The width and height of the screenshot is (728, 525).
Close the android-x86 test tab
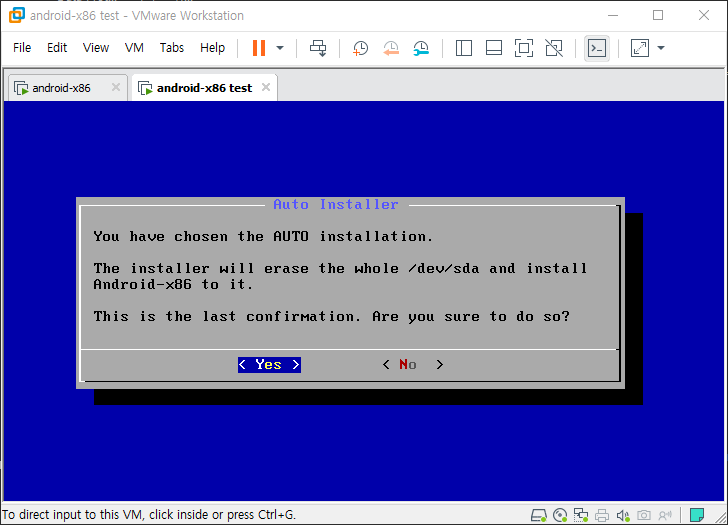click(x=266, y=87)
